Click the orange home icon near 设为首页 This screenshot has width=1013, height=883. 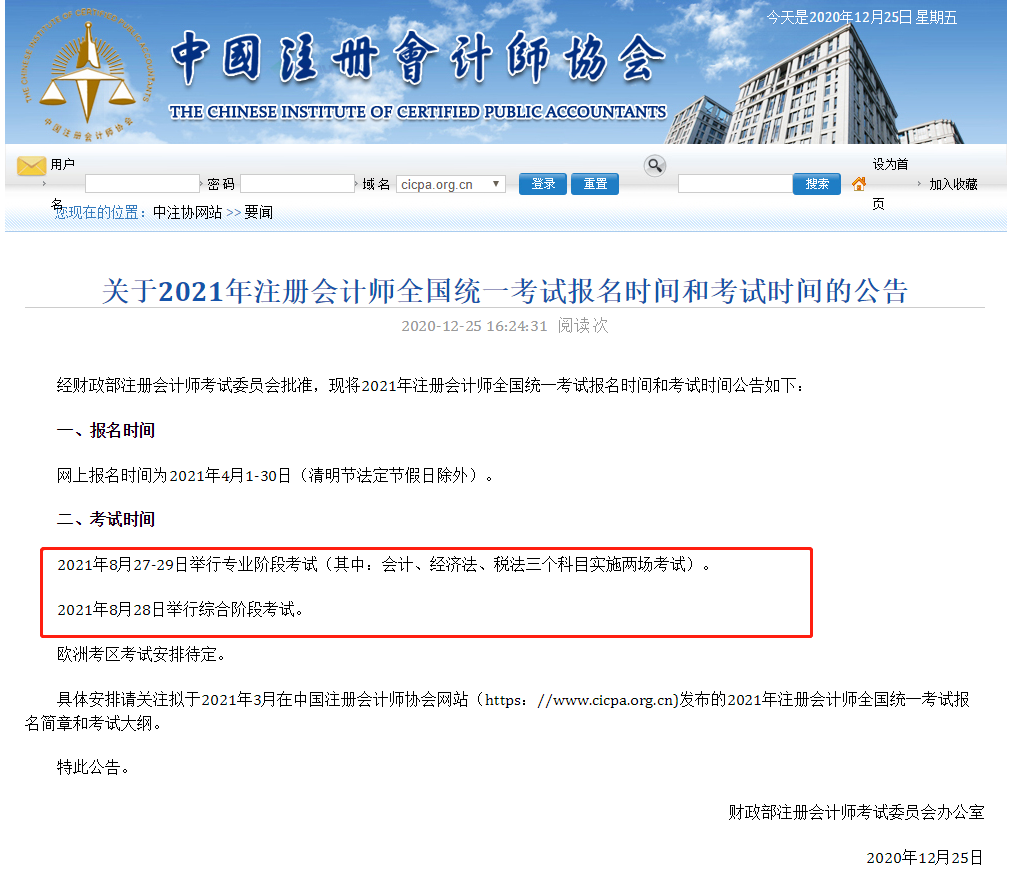(x=858, y=184)
